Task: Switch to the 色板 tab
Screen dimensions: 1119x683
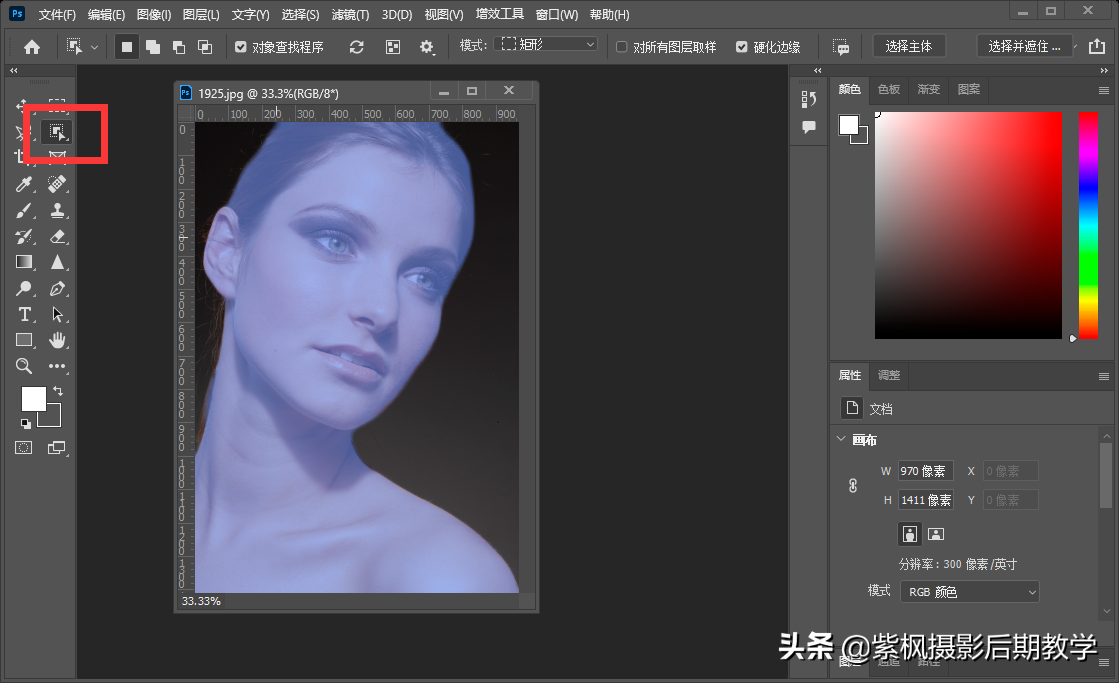Action: [888, 89]
